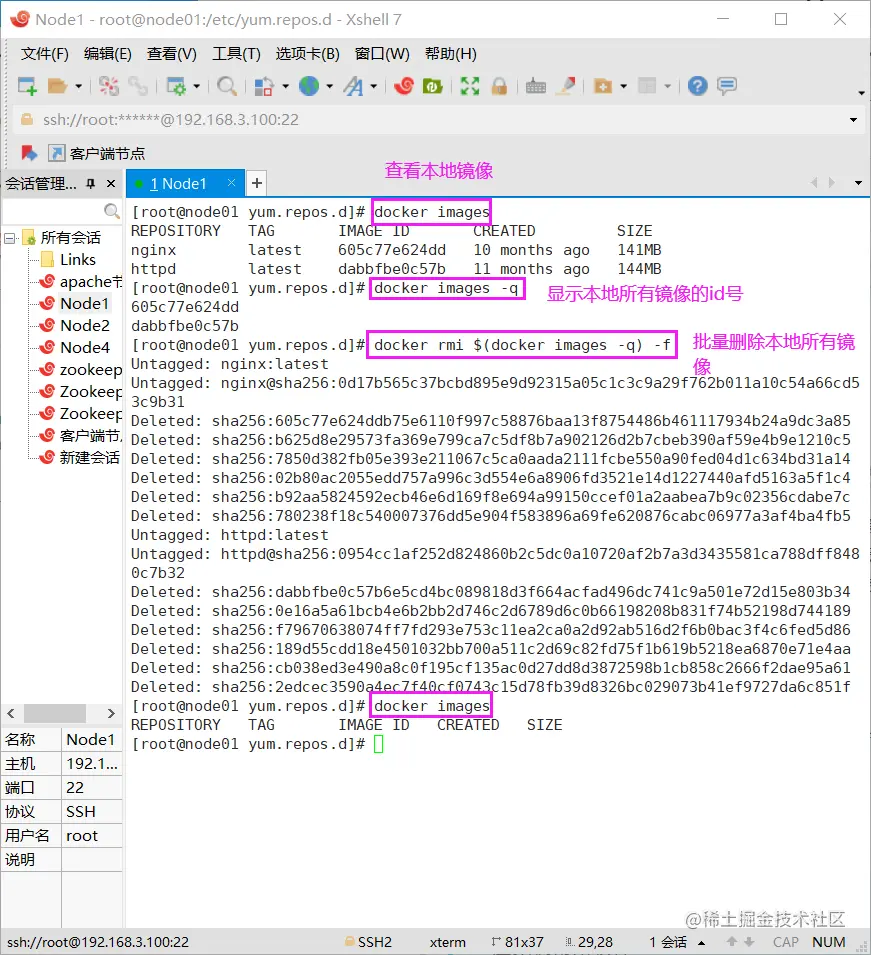Open dropdown next to new folder icon

coord(624,86)
